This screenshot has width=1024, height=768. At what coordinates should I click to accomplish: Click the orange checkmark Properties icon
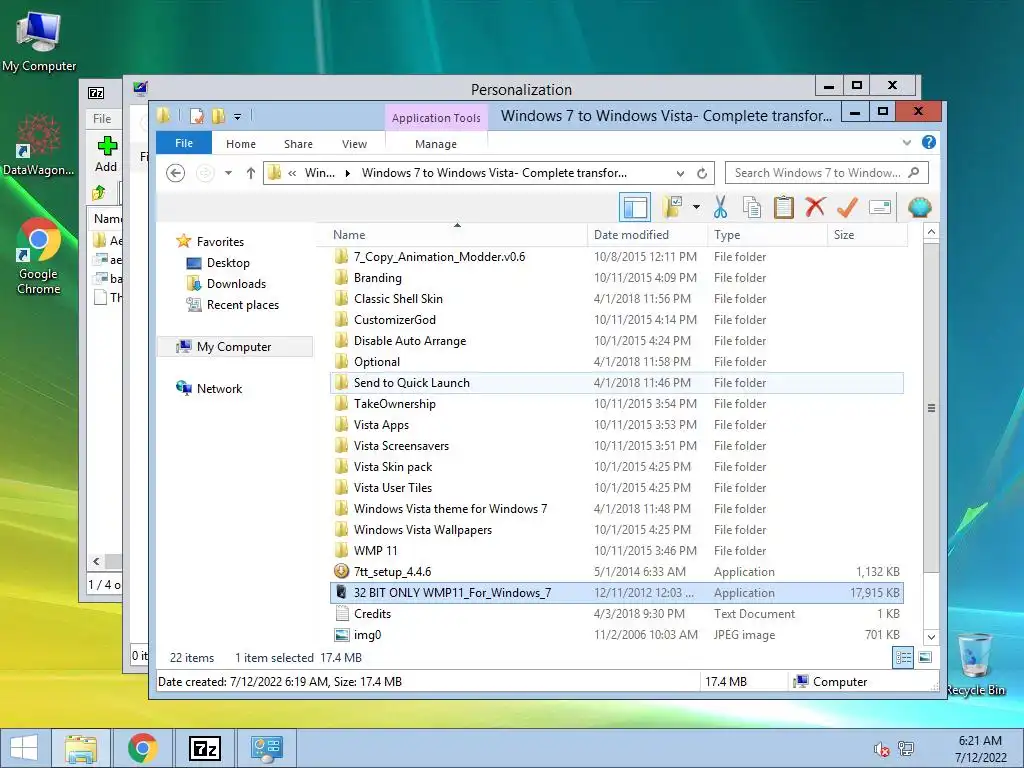(x=847, y=208)
